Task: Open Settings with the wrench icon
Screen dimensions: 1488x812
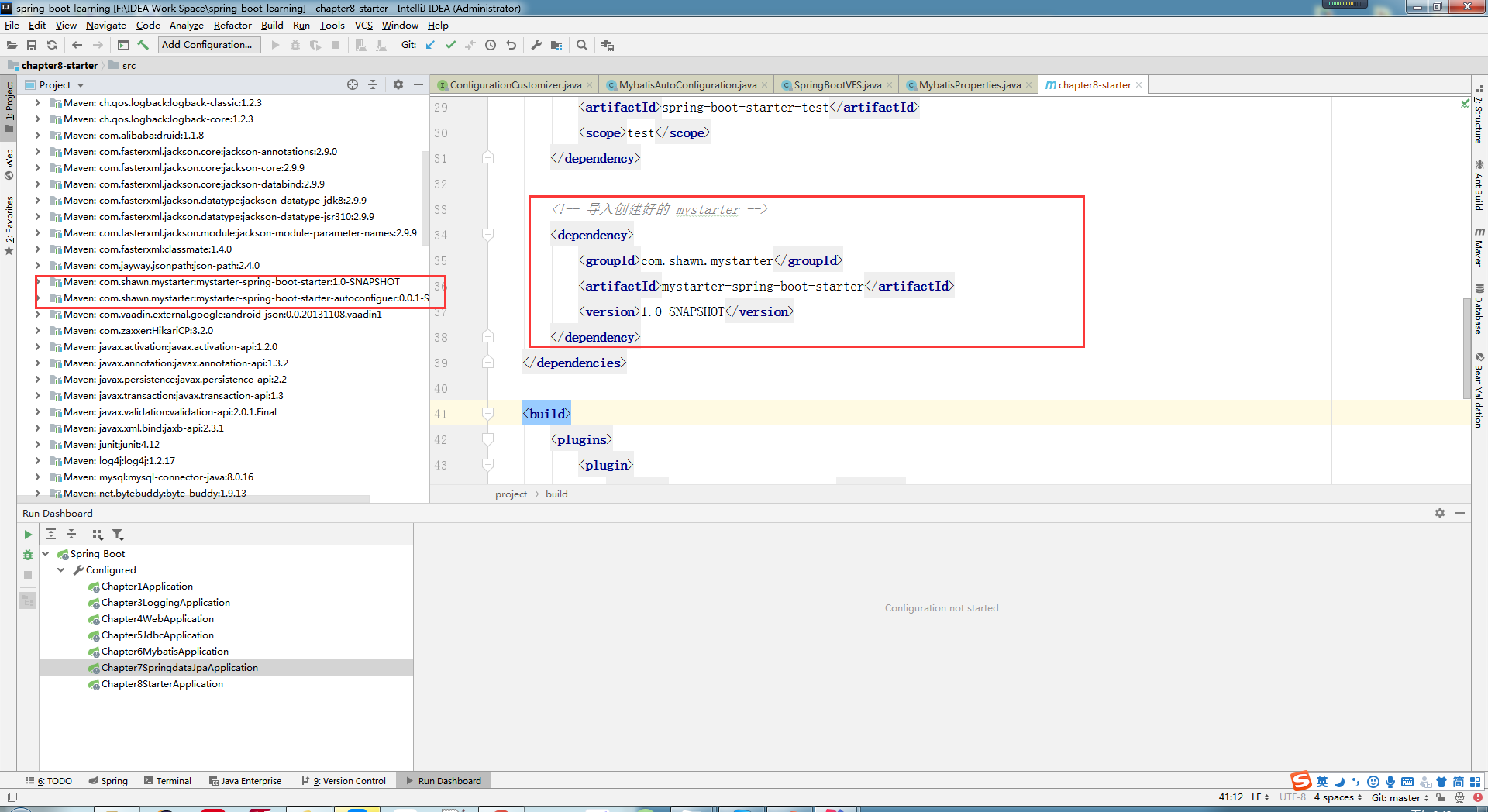Action: click(536, 45)
